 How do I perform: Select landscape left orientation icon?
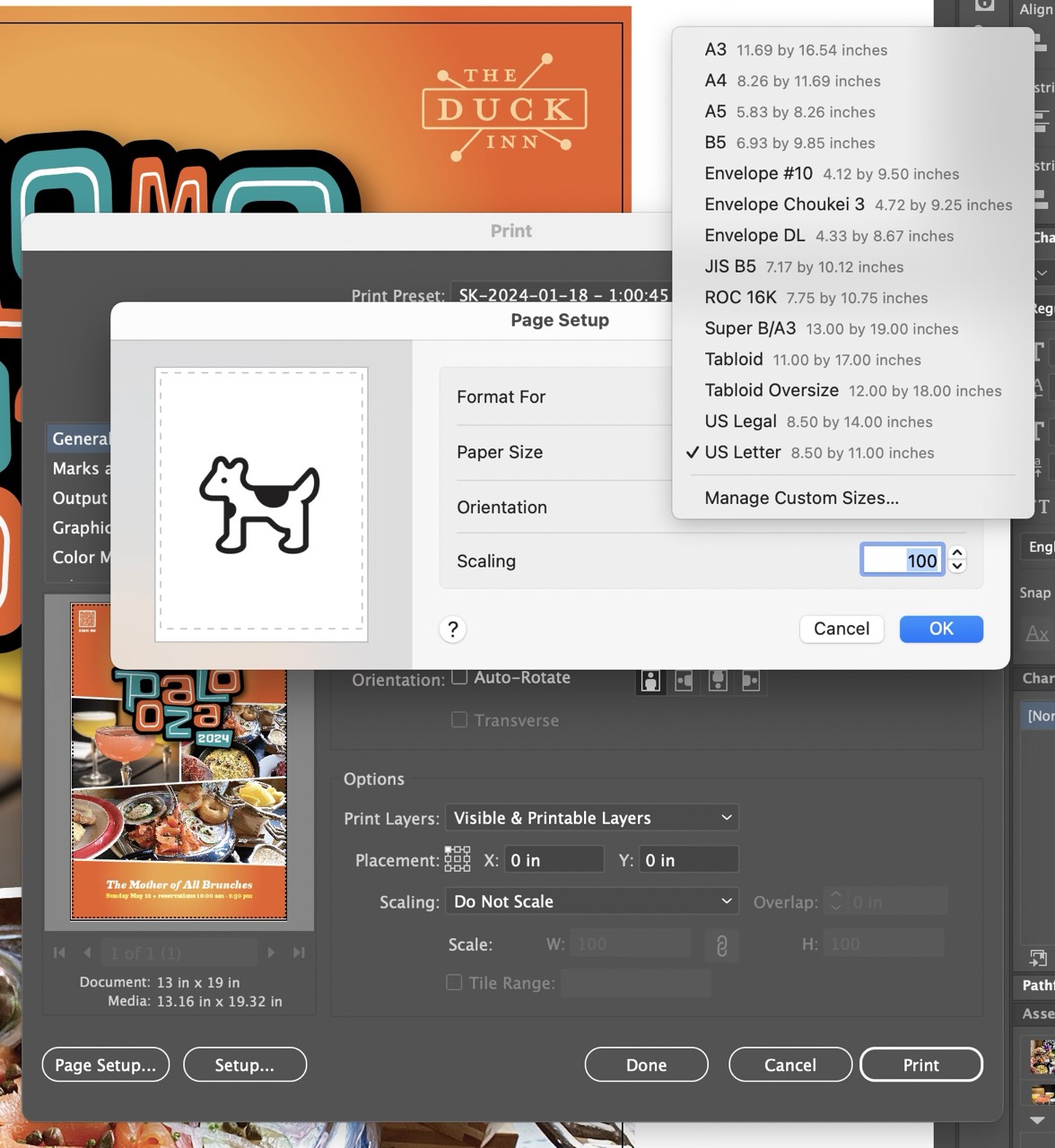684,682
